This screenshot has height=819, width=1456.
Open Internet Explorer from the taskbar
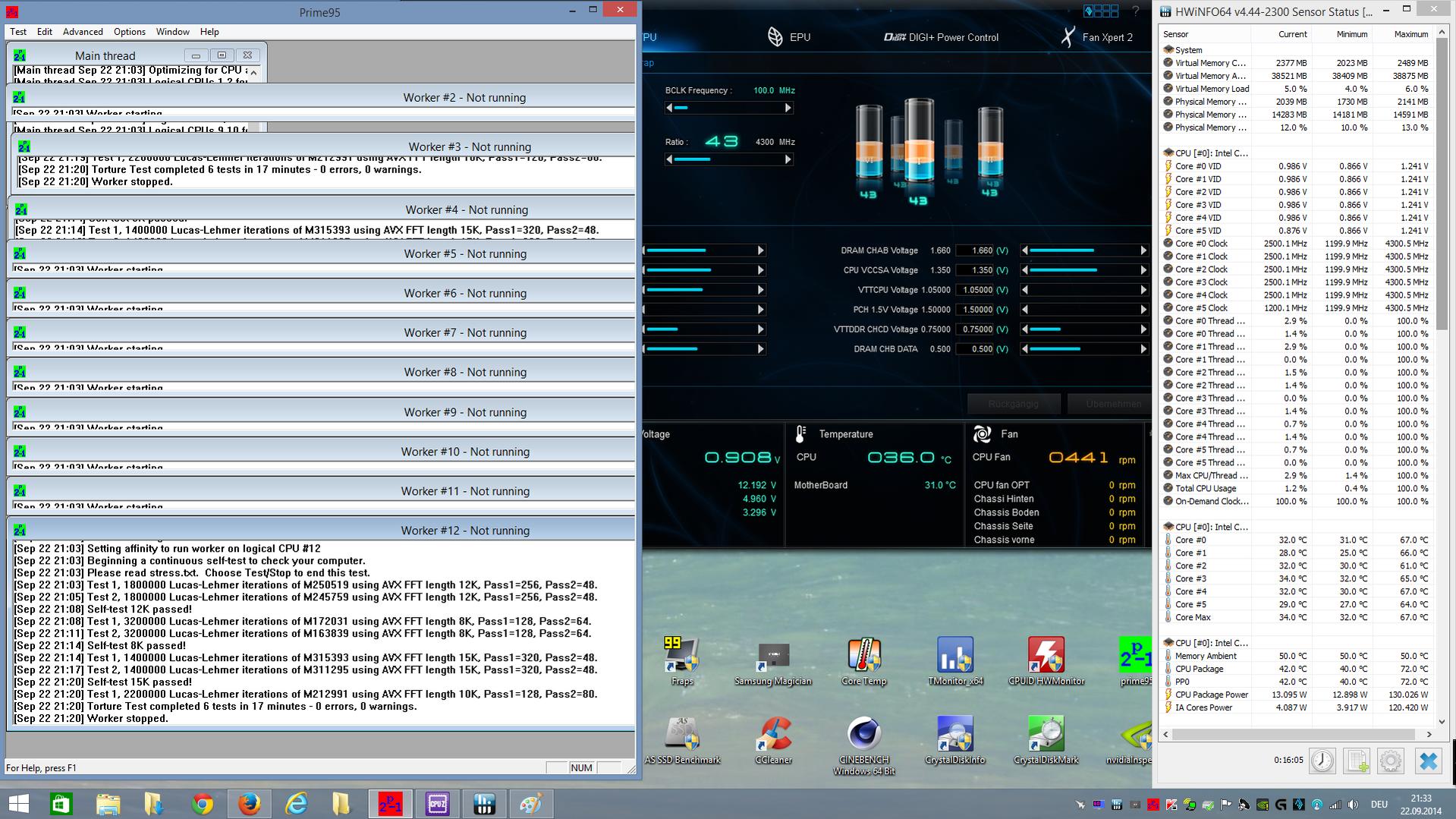coord(296,804)
